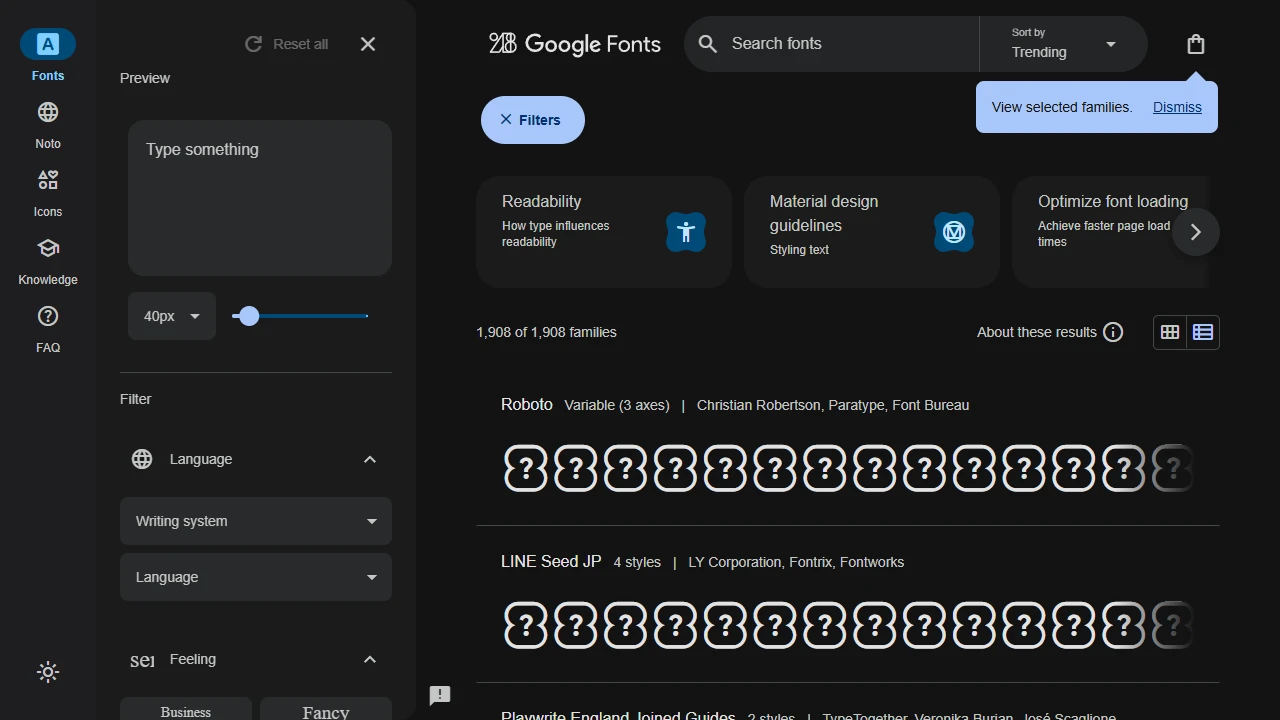Click the About these results info icon

coord(1113,332)
